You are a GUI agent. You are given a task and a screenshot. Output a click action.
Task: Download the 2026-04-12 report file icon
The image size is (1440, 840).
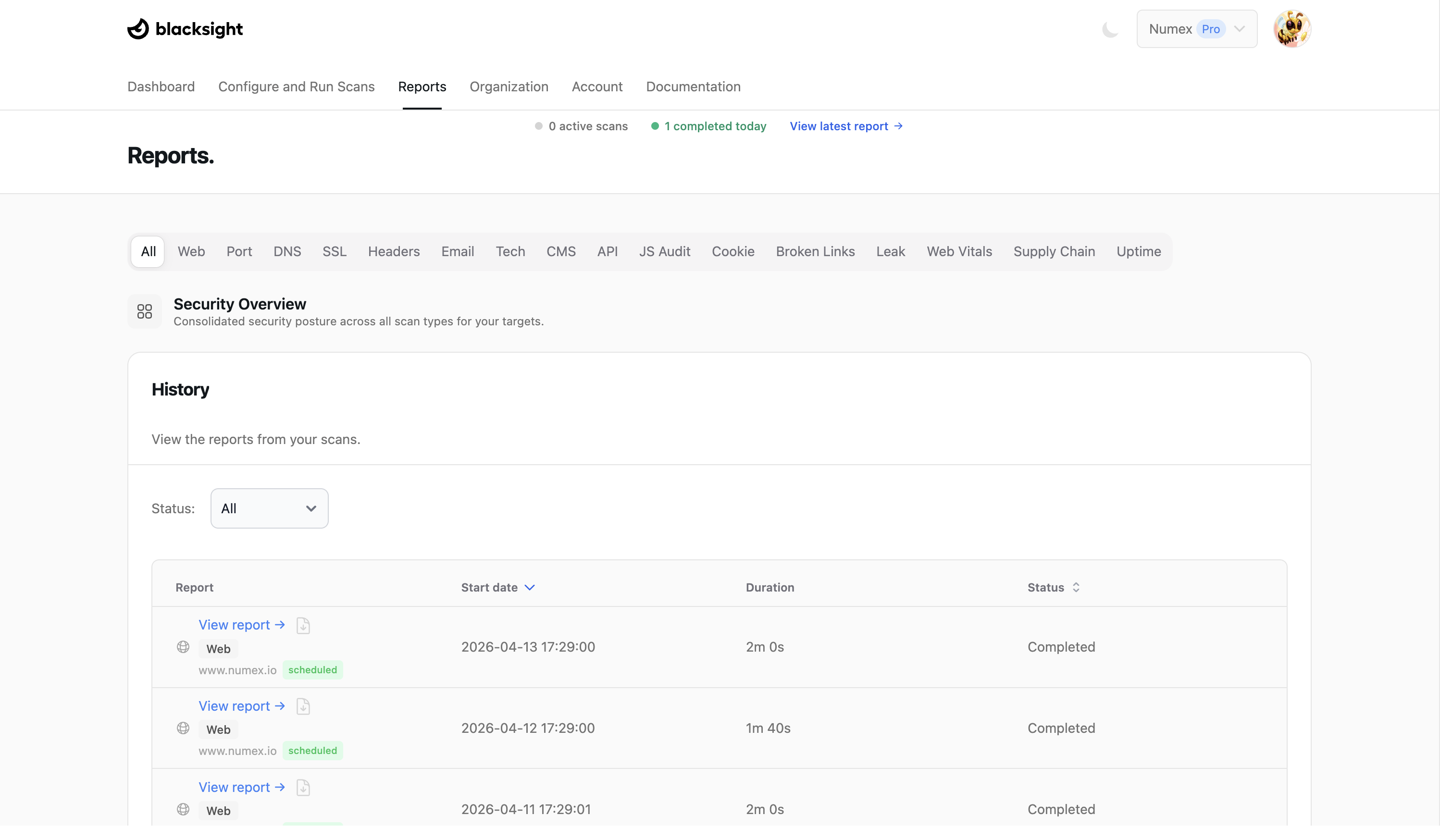click(x=303, y=706)
